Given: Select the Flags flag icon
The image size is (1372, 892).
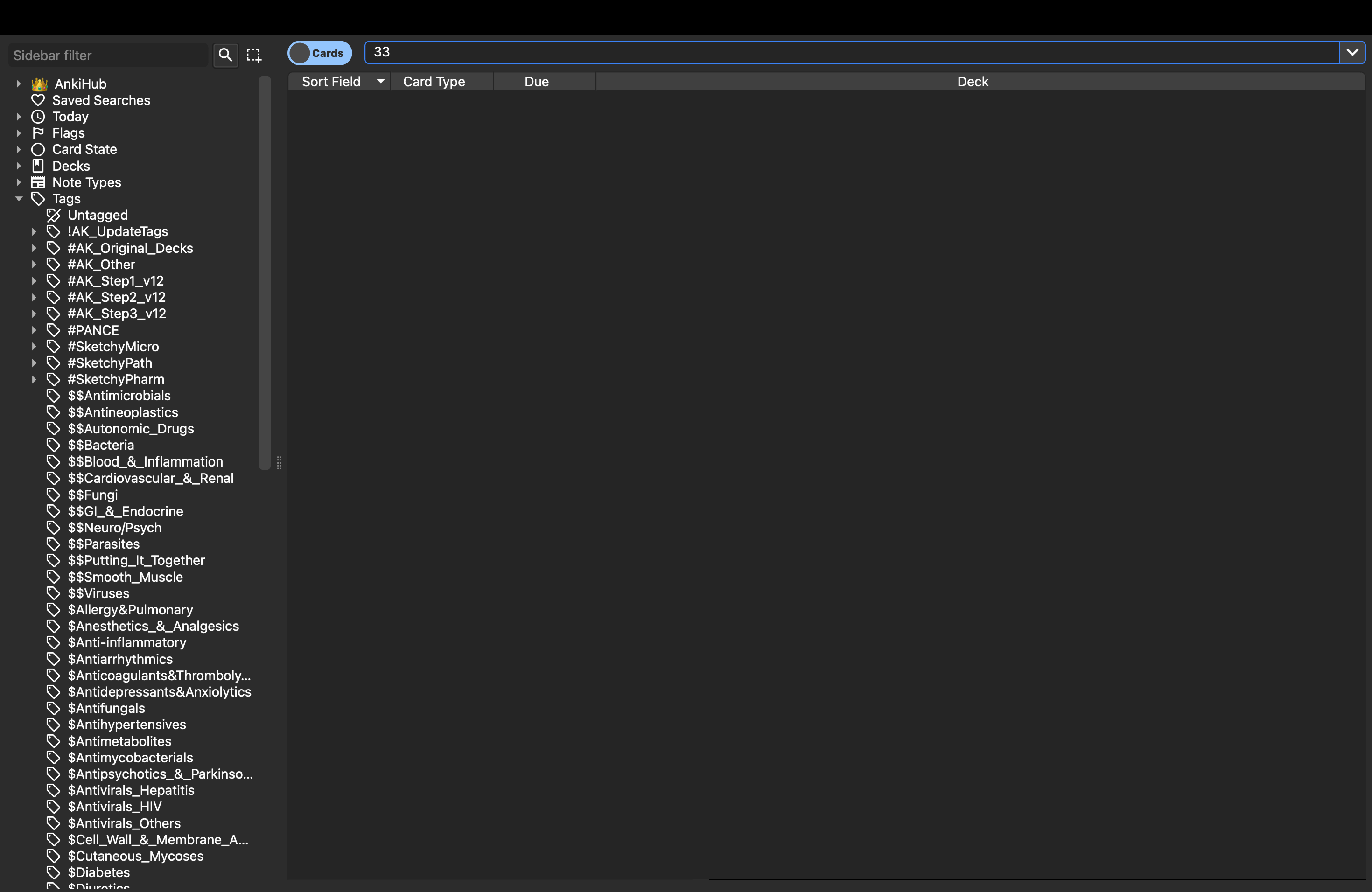Looking at the screenshot, I should [x=38, y=133].
